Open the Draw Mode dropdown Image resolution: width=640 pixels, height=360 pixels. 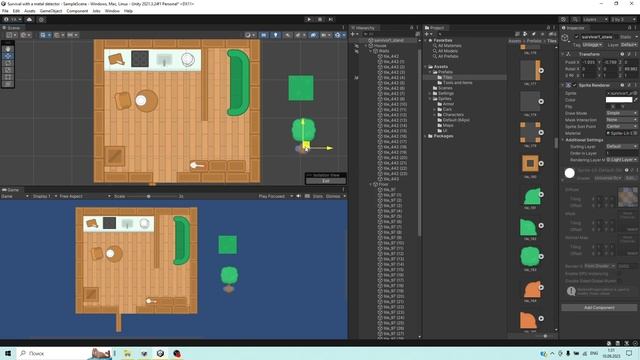tap(621, 113)
